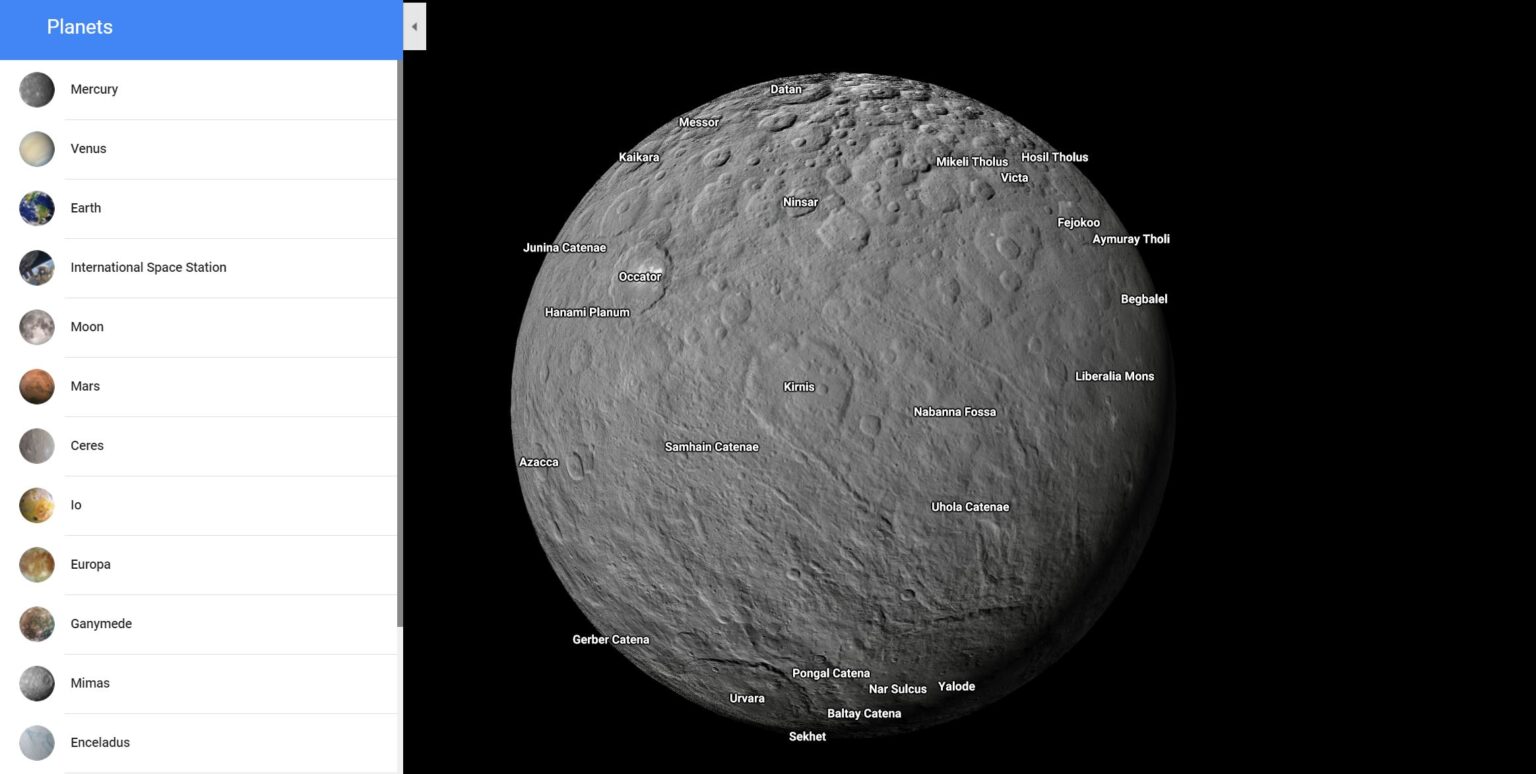Select the Mars planet icon
The image size is (1536, 774).
coord(36,386)
